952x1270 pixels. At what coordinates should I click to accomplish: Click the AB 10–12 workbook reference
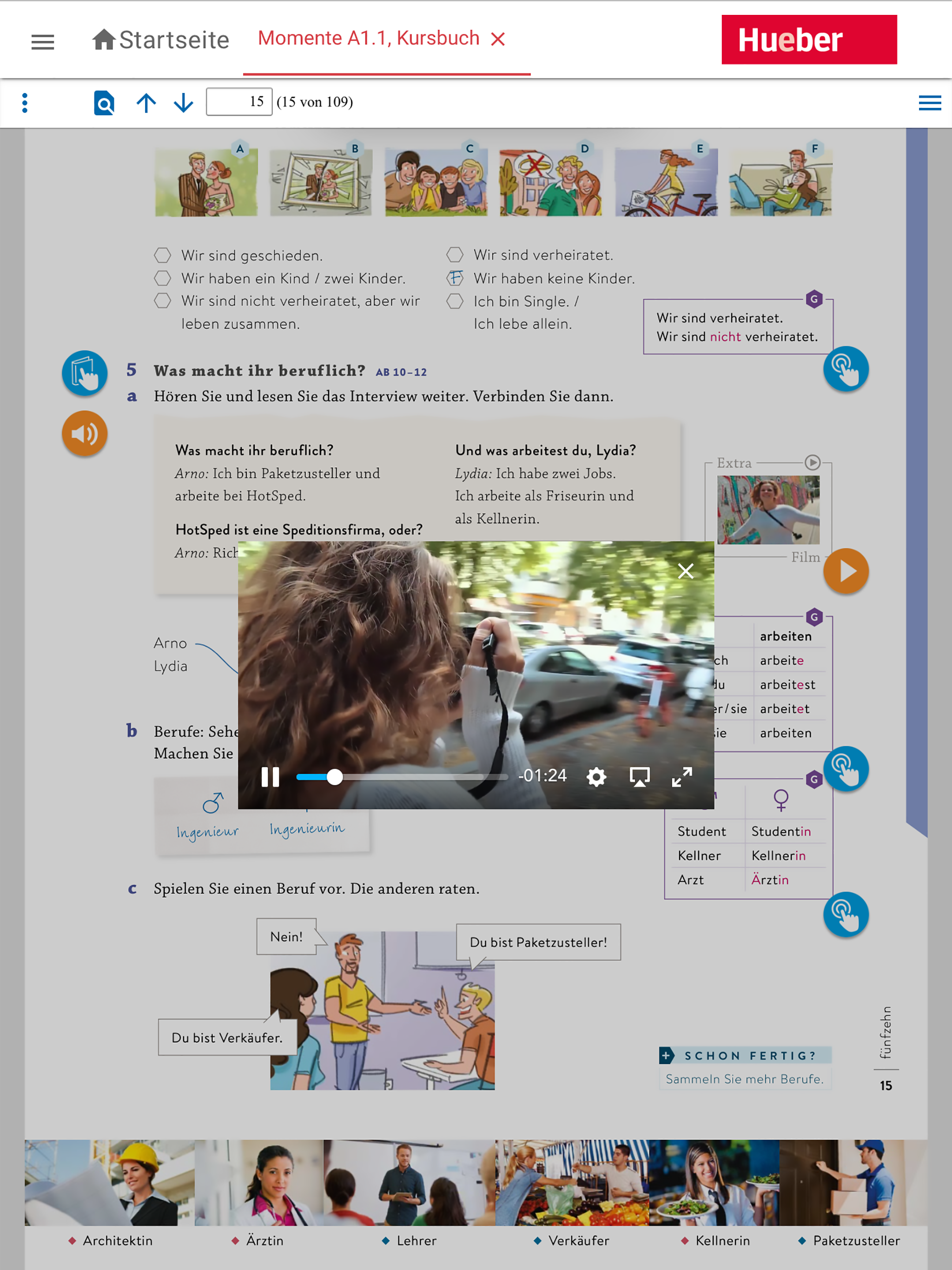pyautogui.click(x=401, y=372)
